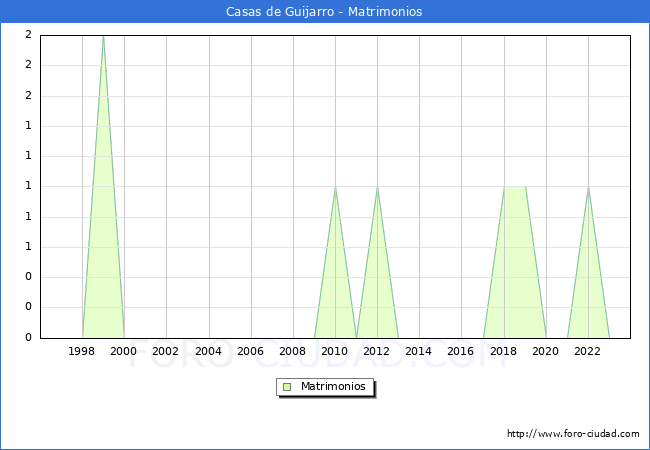Image resolution: width=650 pixels, height=450 pixels.
Task: Click the 2020 x-axis label
Action: point(545,351)
